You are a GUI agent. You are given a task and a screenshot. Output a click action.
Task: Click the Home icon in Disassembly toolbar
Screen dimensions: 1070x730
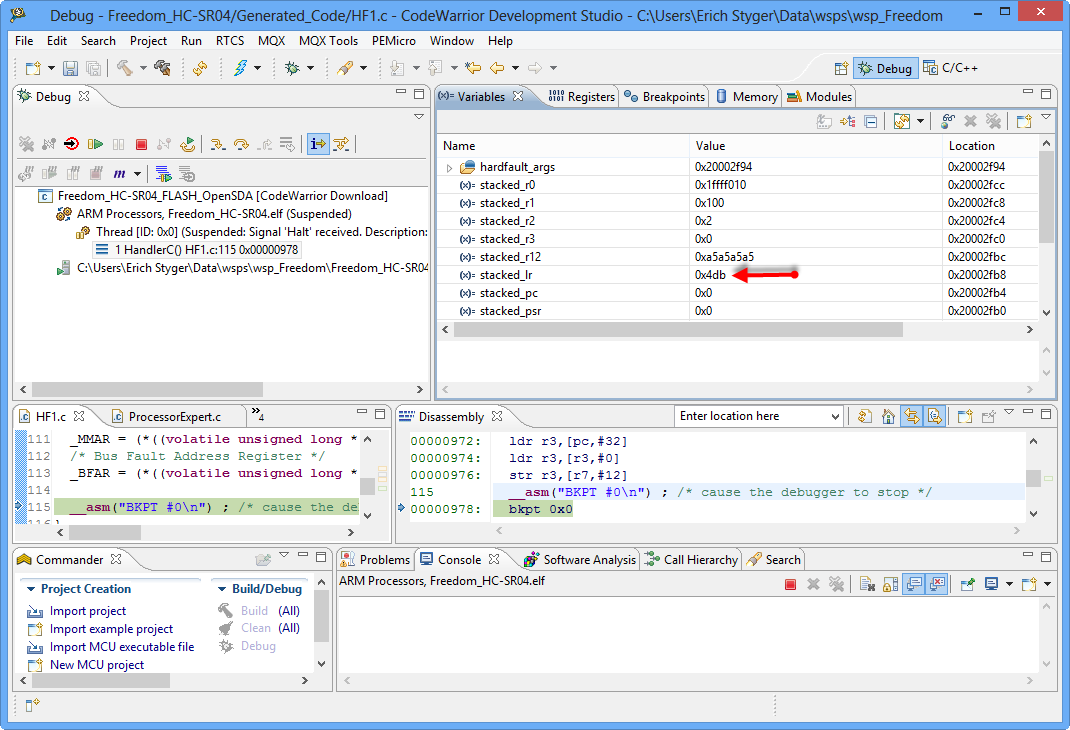pyautogui.click(x=888, y=417)
